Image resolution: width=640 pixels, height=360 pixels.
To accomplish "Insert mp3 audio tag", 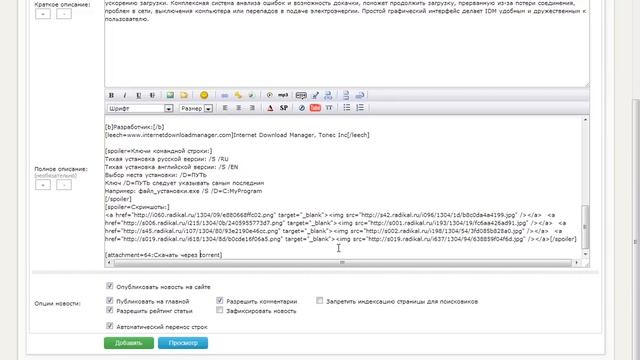I will [283, 95].
